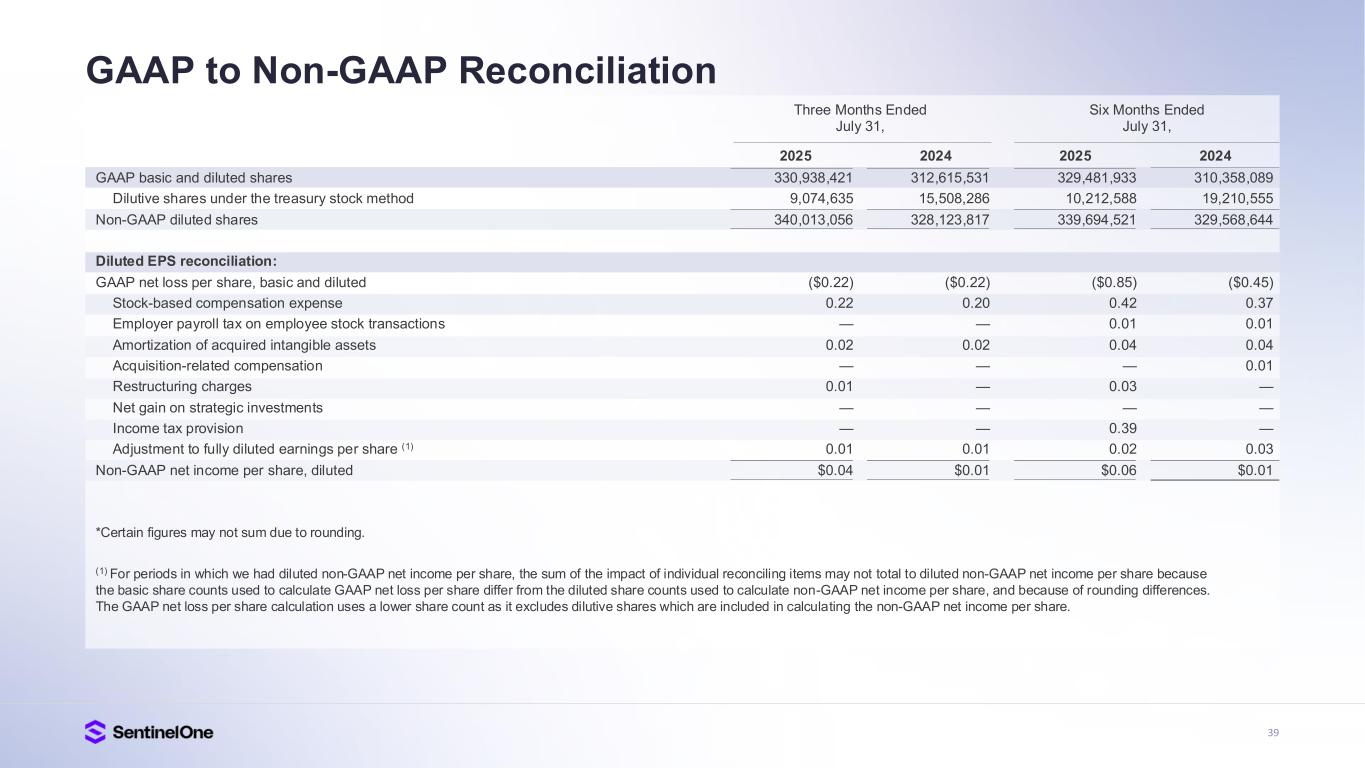Click the "Diluted EPS reconciliation:" section heading
The height and width of the screenshot is (768, 1365).
[186, 262]
